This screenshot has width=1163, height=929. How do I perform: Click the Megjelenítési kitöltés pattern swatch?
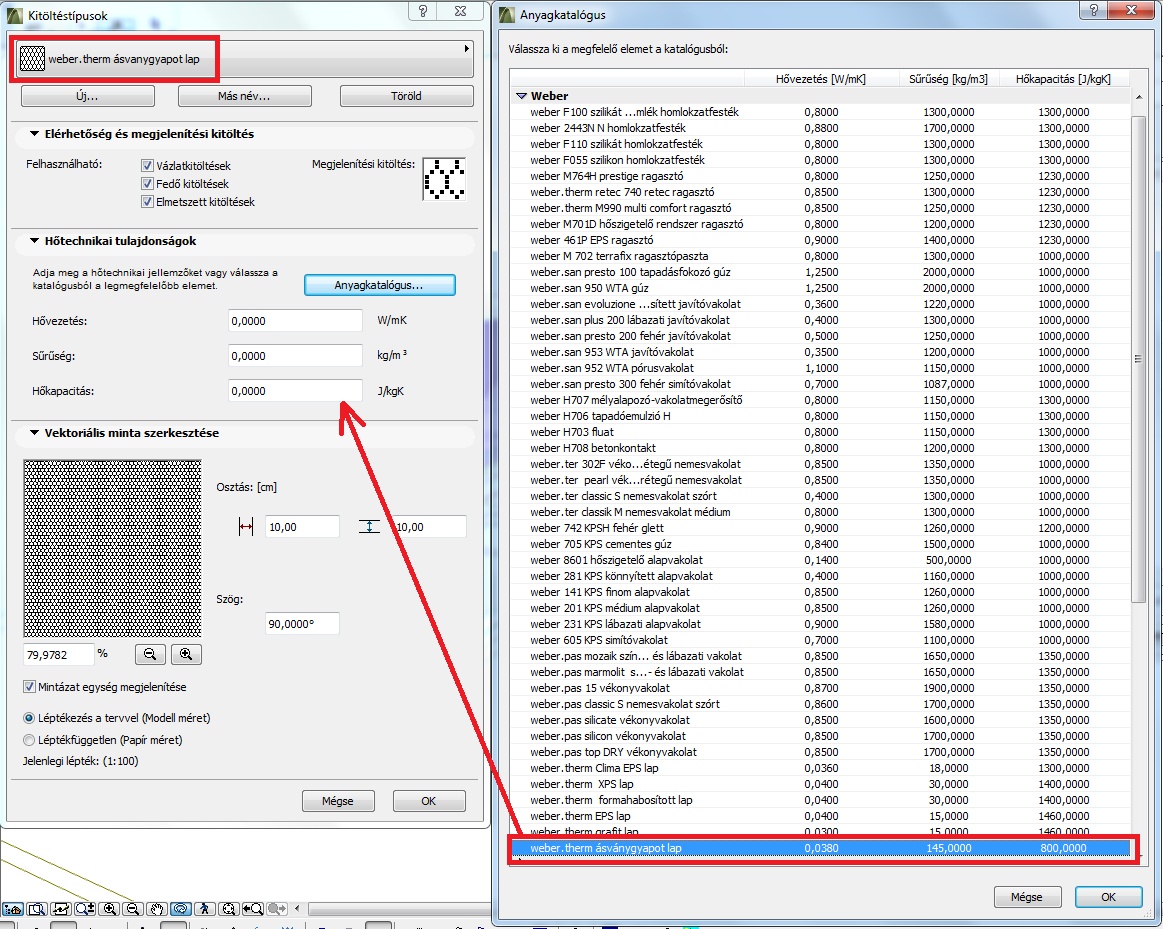click(x=444, y=179)
